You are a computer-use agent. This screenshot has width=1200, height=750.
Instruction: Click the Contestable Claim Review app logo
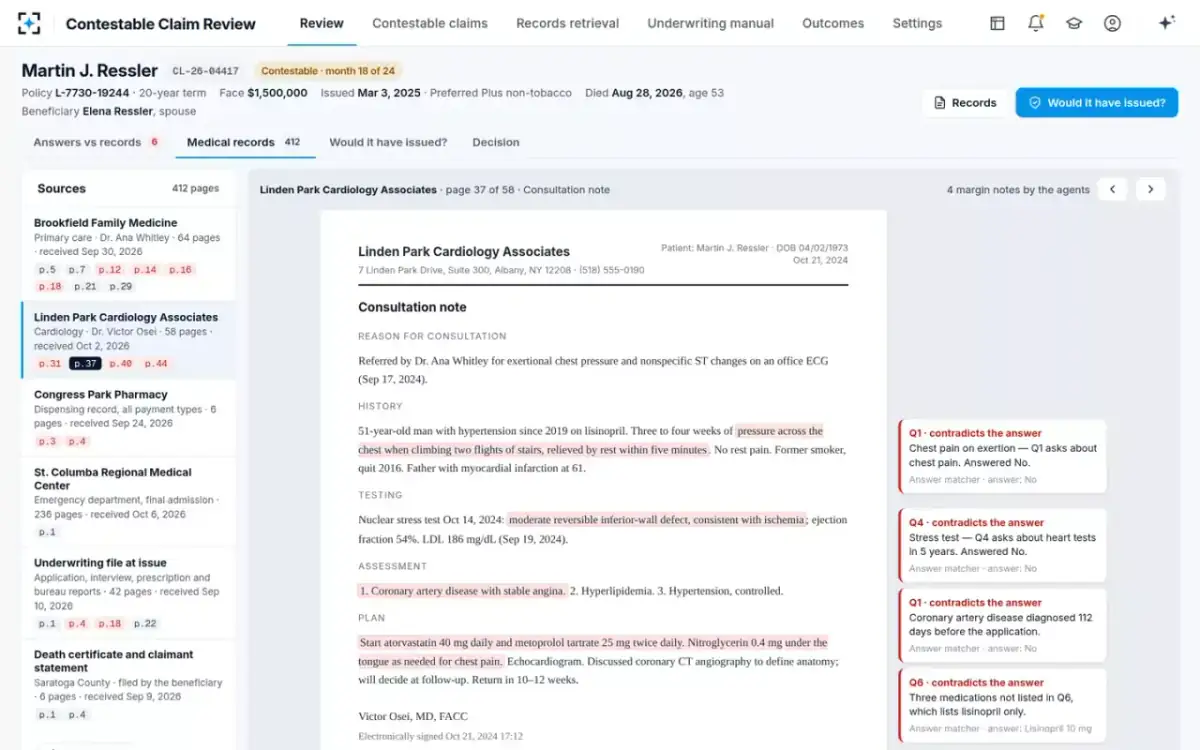click(30, 23)
